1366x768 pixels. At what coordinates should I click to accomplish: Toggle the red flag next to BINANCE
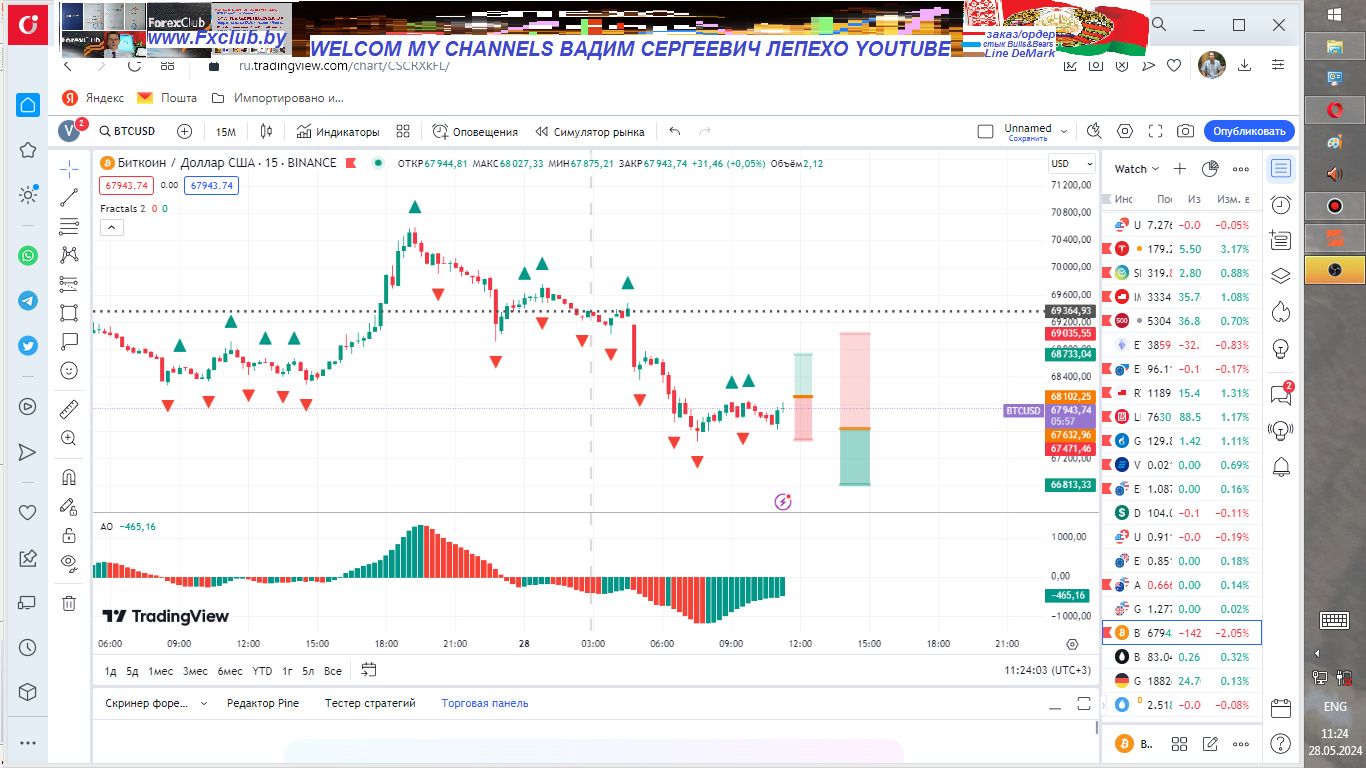click(351, 163)
